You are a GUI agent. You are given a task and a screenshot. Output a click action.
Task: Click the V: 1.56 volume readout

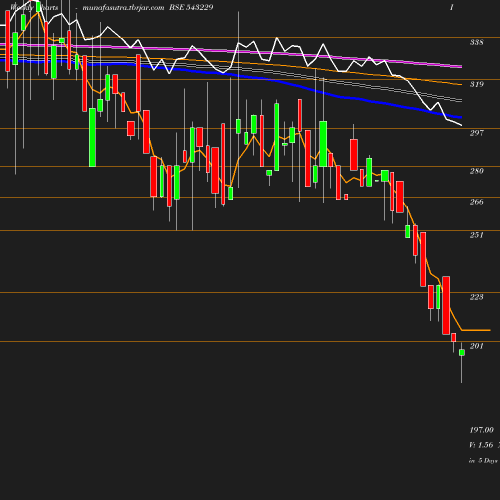tap(481, 445)
